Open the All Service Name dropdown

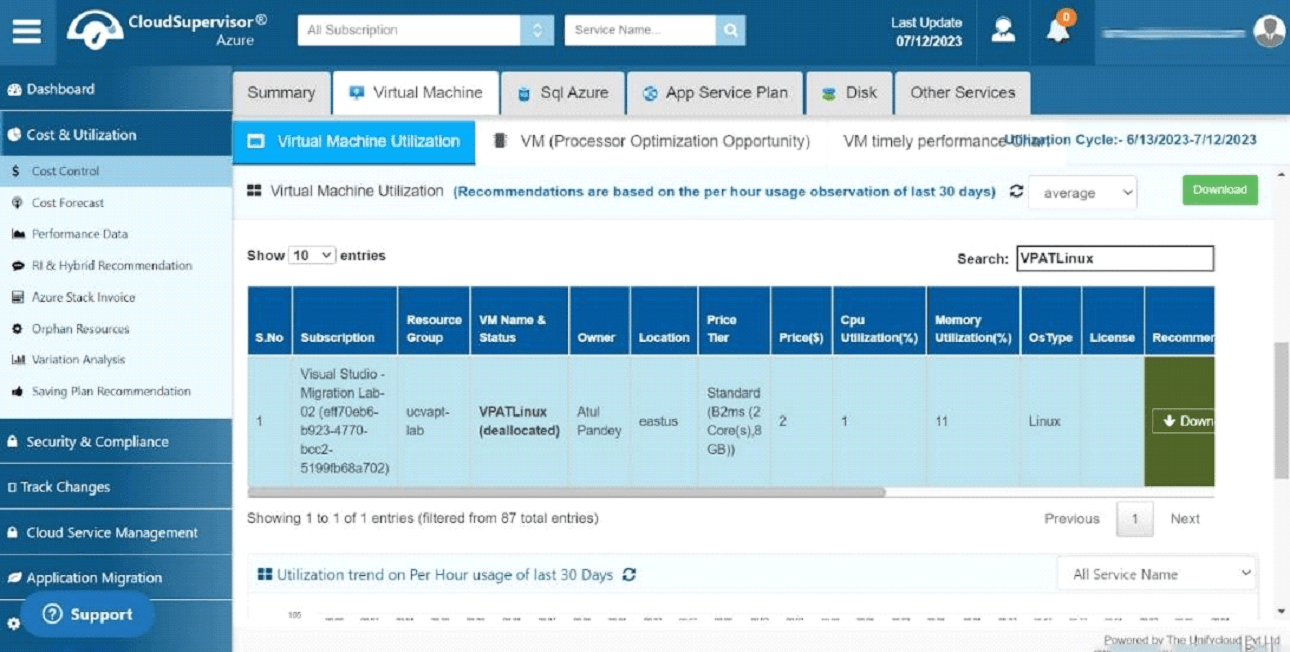pos(1157,574)
